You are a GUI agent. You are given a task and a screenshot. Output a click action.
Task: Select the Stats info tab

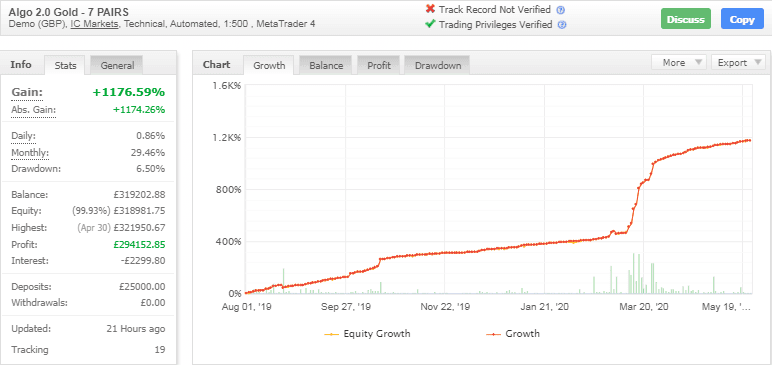click(x=65, y=65)
